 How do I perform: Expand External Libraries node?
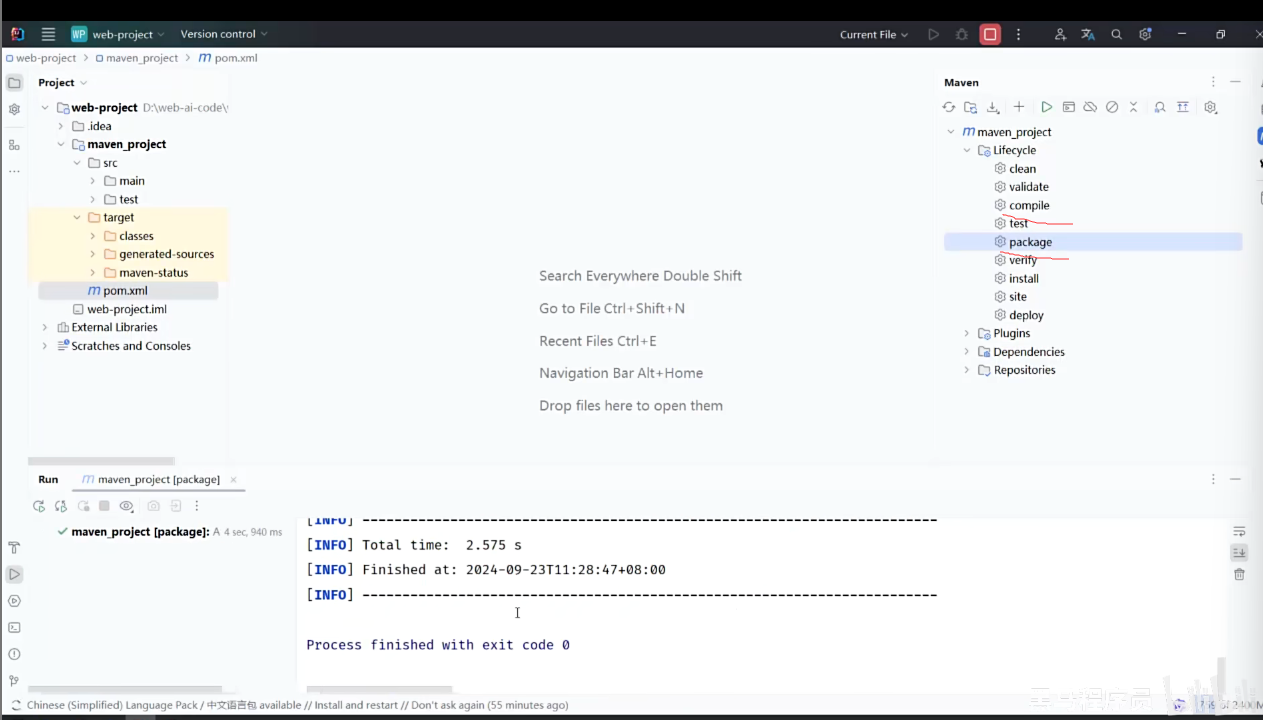[x=45, y=327]
